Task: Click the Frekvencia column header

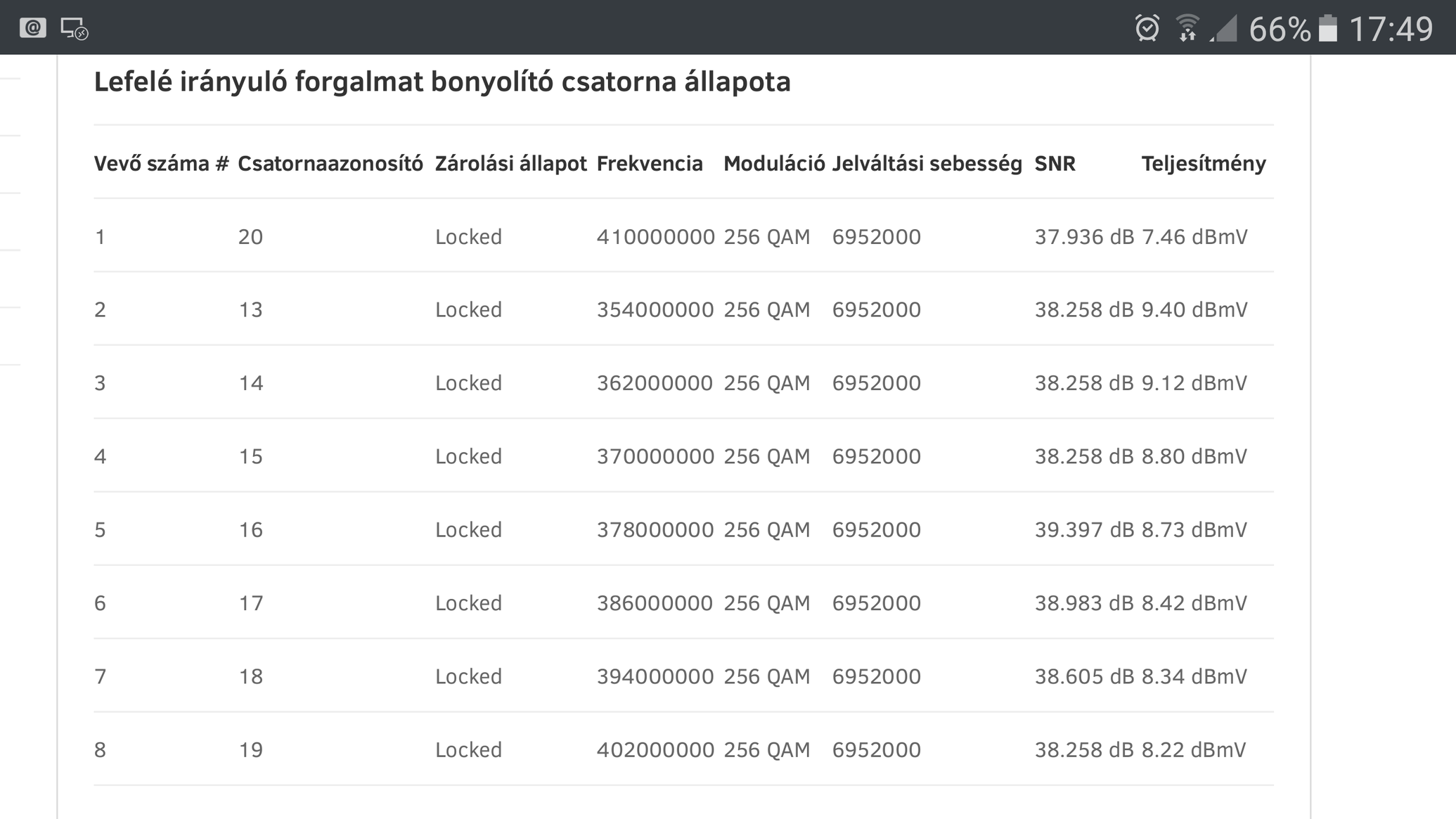Action: pos(650,164)
